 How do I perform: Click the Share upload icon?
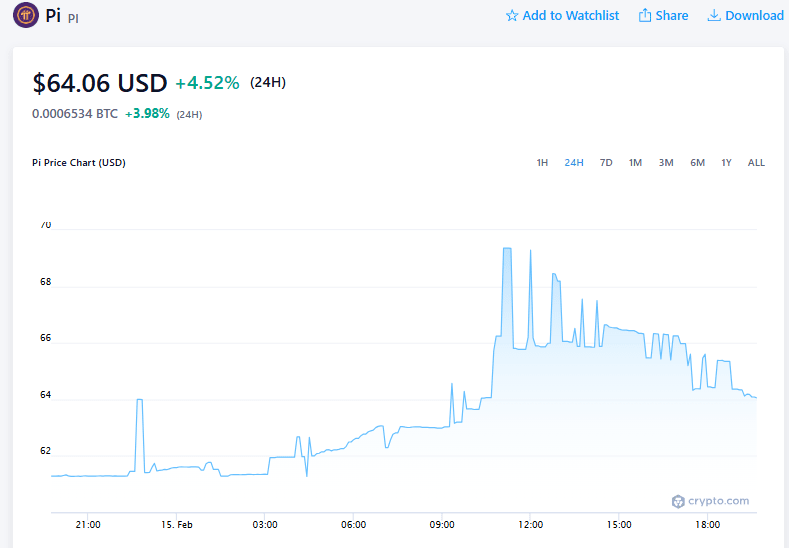click(x=645, y=16)
